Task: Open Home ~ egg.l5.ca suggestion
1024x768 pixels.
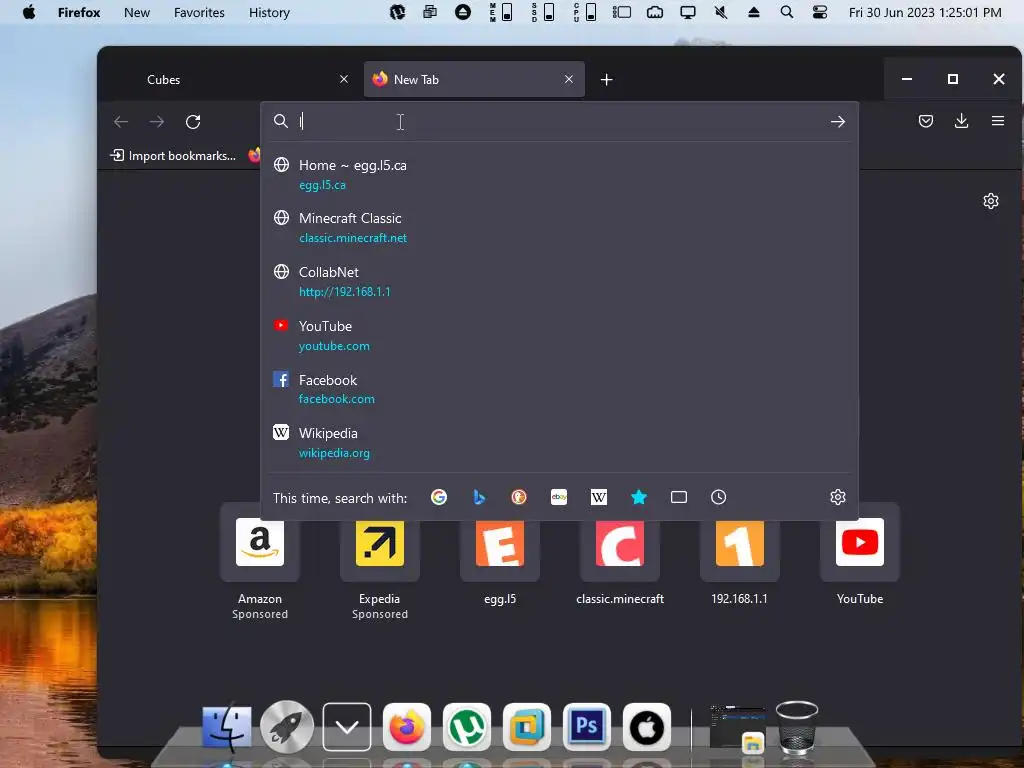Action: pos(559,175)
